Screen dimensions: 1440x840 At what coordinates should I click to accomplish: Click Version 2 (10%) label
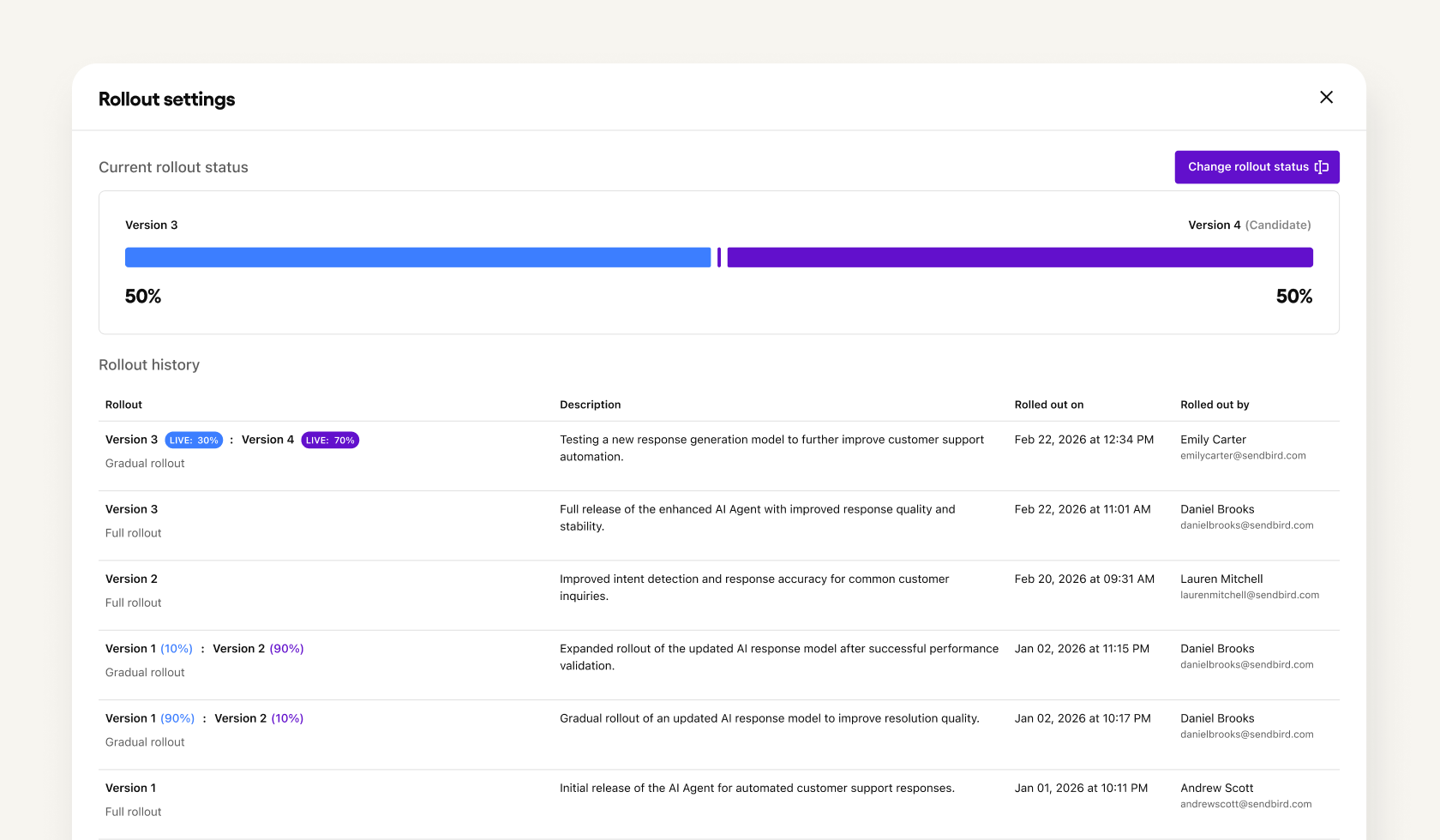point(259,718)
